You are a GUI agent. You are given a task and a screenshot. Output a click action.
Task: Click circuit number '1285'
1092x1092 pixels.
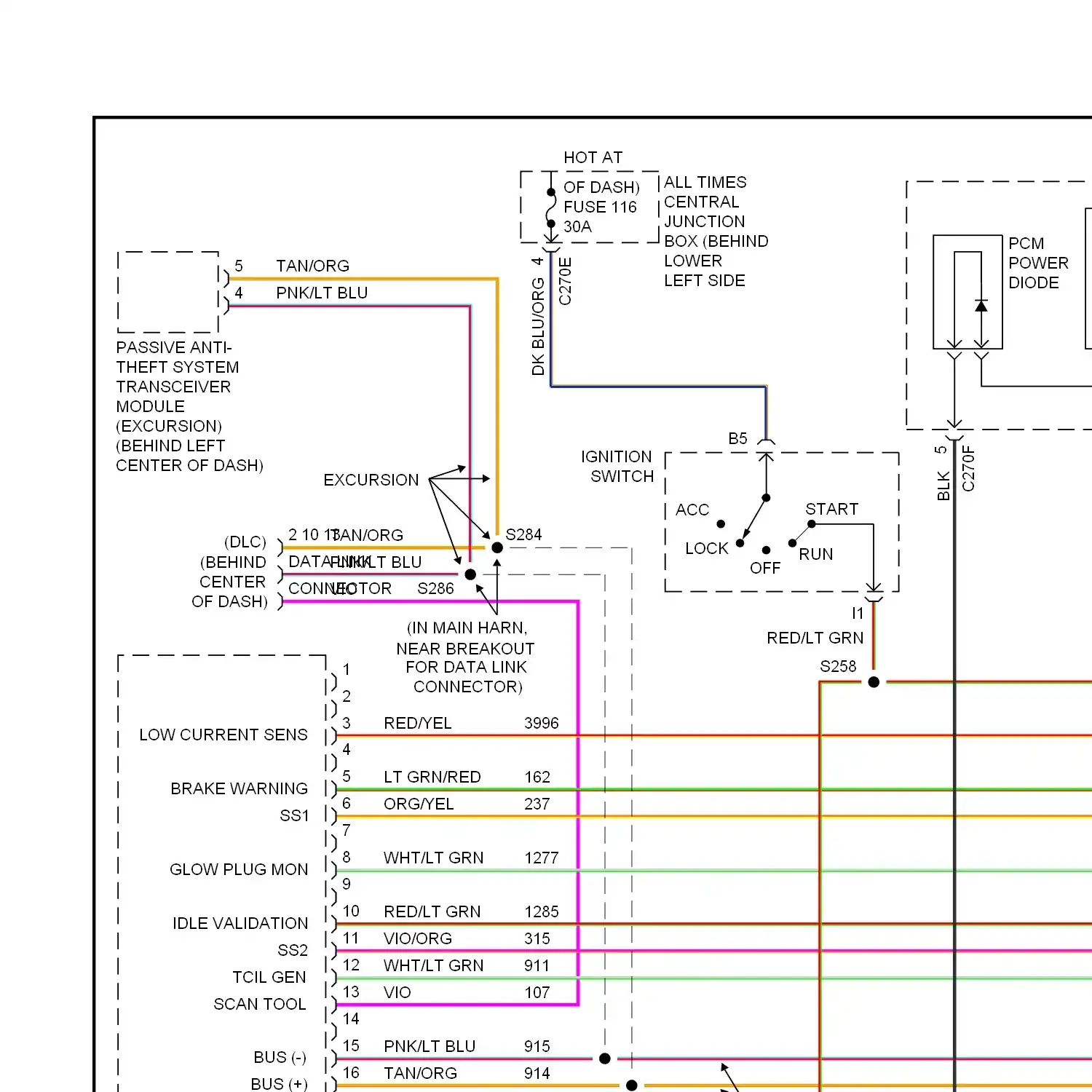pyautogui.click(x=541, y=911)
